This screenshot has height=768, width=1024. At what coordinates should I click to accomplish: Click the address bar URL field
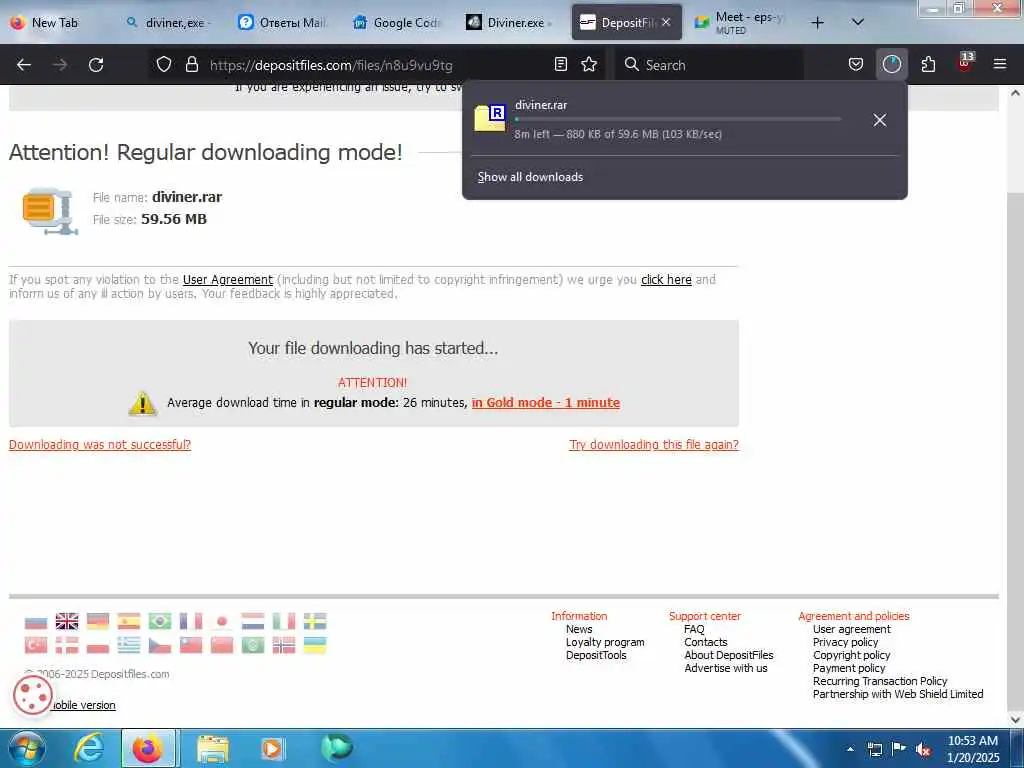(x=376, y=65)
